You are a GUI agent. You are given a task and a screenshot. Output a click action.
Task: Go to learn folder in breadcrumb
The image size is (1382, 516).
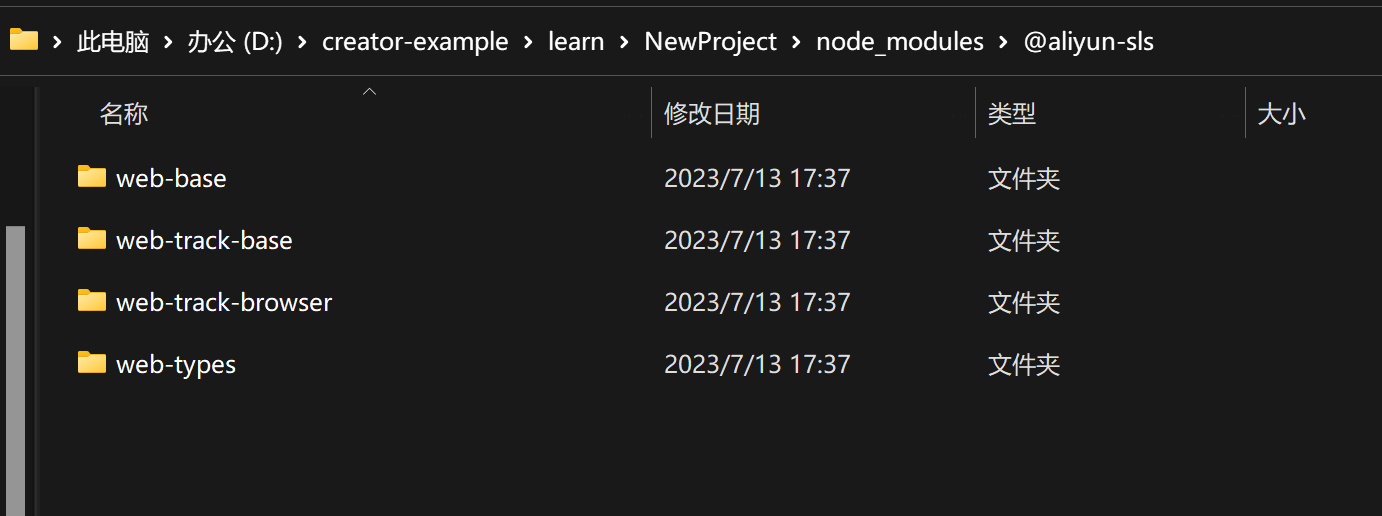(576, 42)
